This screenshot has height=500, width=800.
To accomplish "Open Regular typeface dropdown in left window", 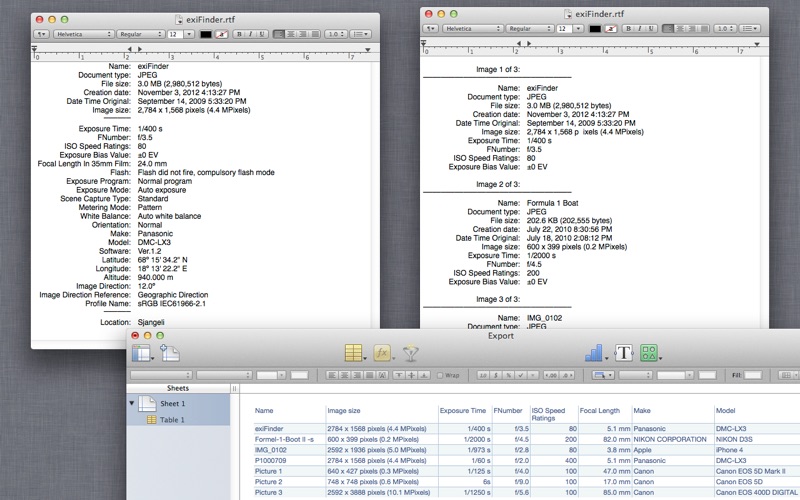I will point(140,34).
